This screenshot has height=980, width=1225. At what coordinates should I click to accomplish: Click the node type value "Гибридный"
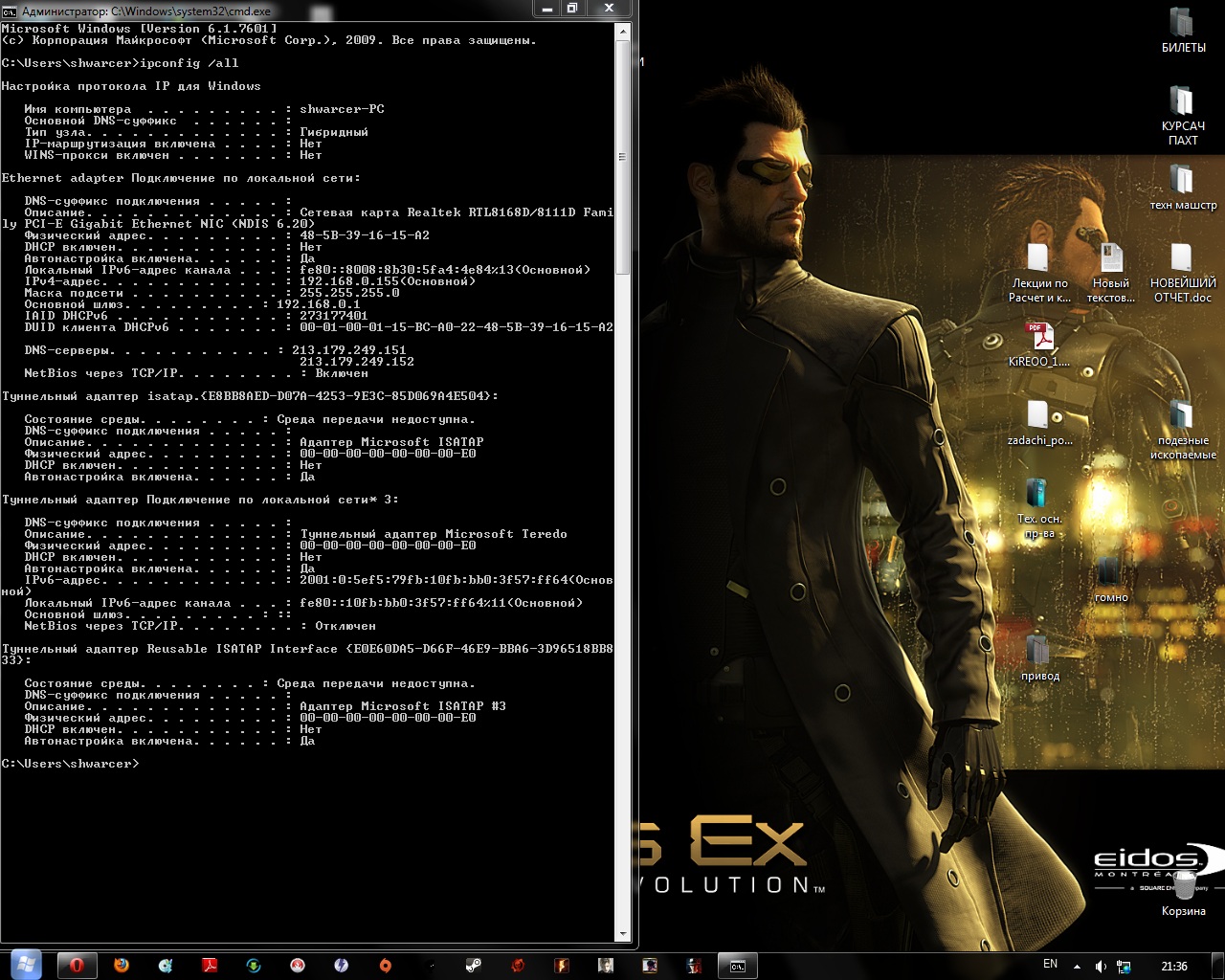334,132
